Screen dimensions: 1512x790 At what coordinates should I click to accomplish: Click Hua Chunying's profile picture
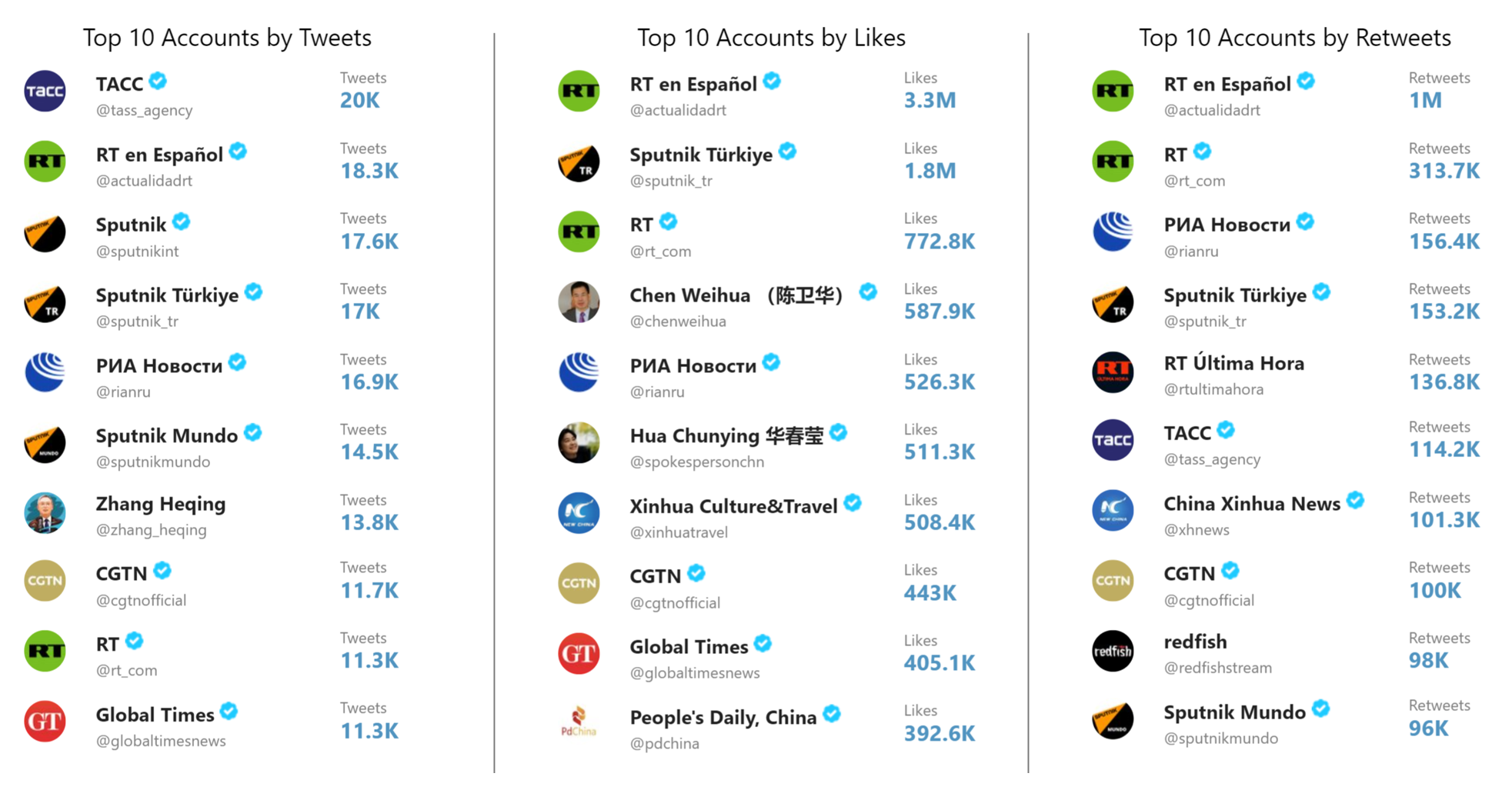click(579, 443)
